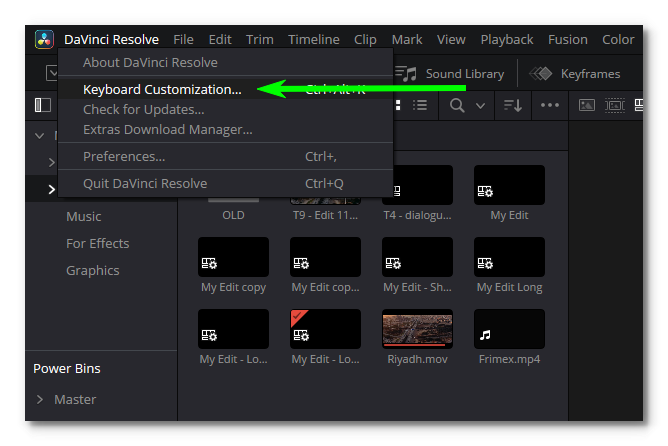Image resolution: width=668 pixels, height=446 pixels.
Task: Open the DaVinci Resolve menu
Action: click(x=111, y=40)
